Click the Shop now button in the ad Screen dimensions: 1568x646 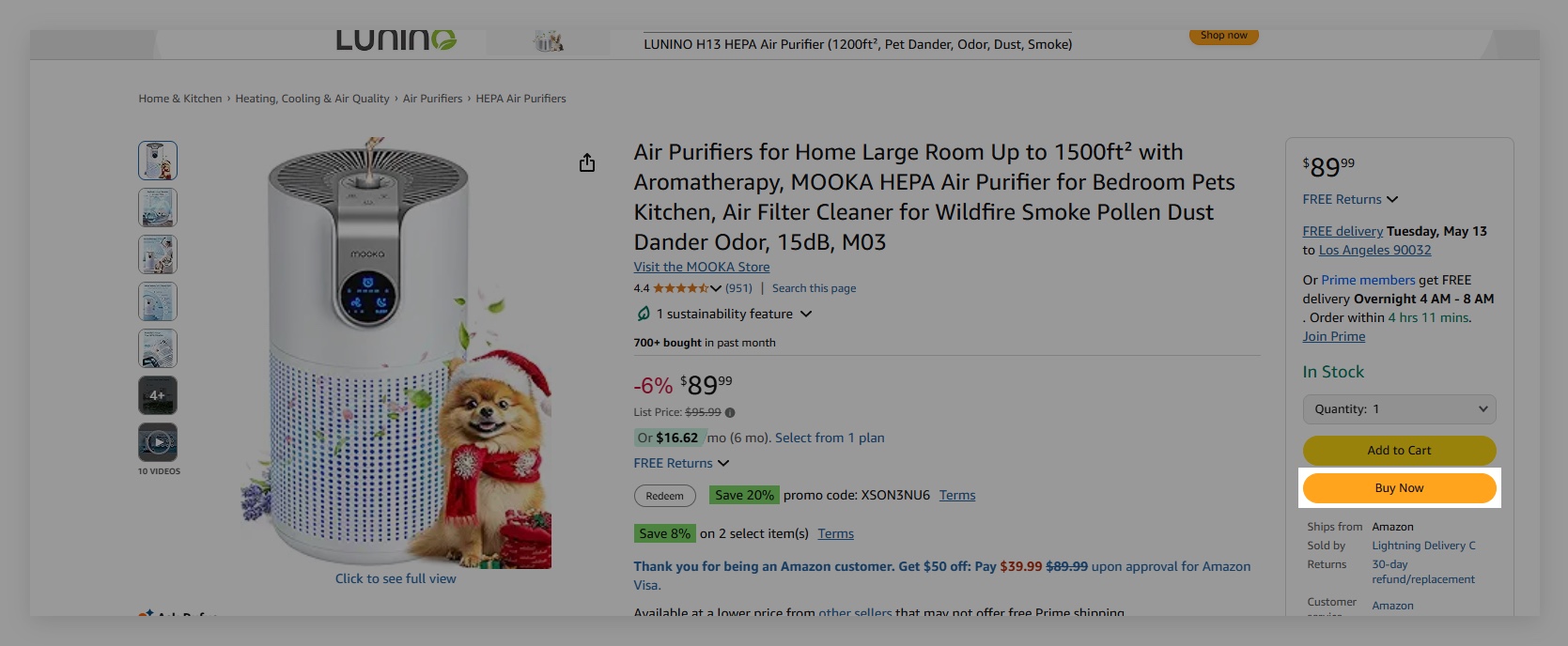tap(1223, 36)
